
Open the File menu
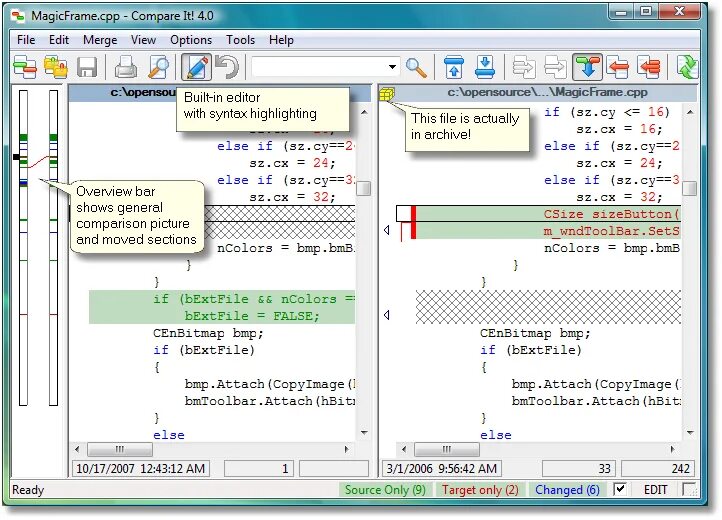26,40
